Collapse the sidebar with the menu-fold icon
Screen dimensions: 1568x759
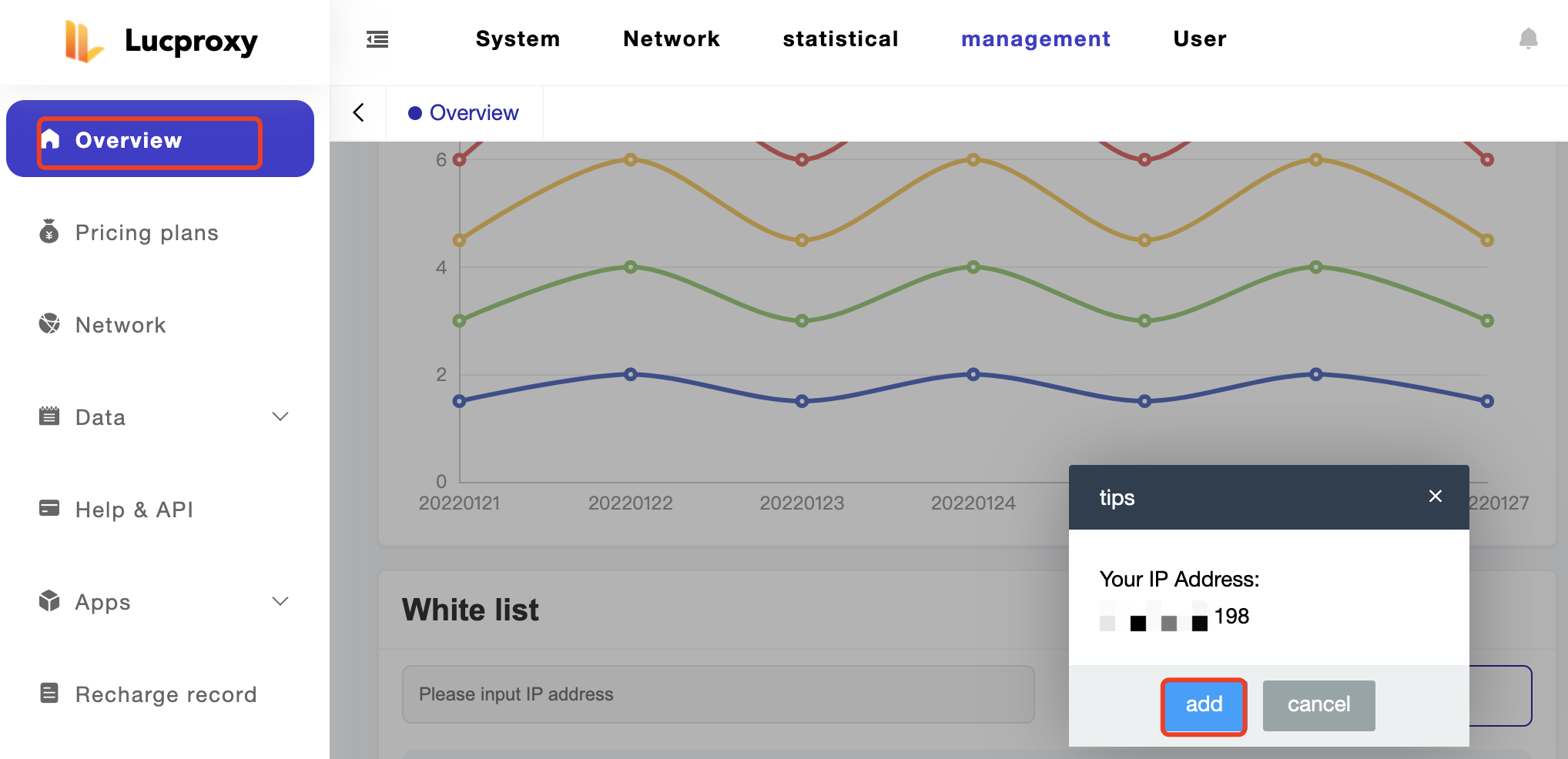(x=377, y=39)
